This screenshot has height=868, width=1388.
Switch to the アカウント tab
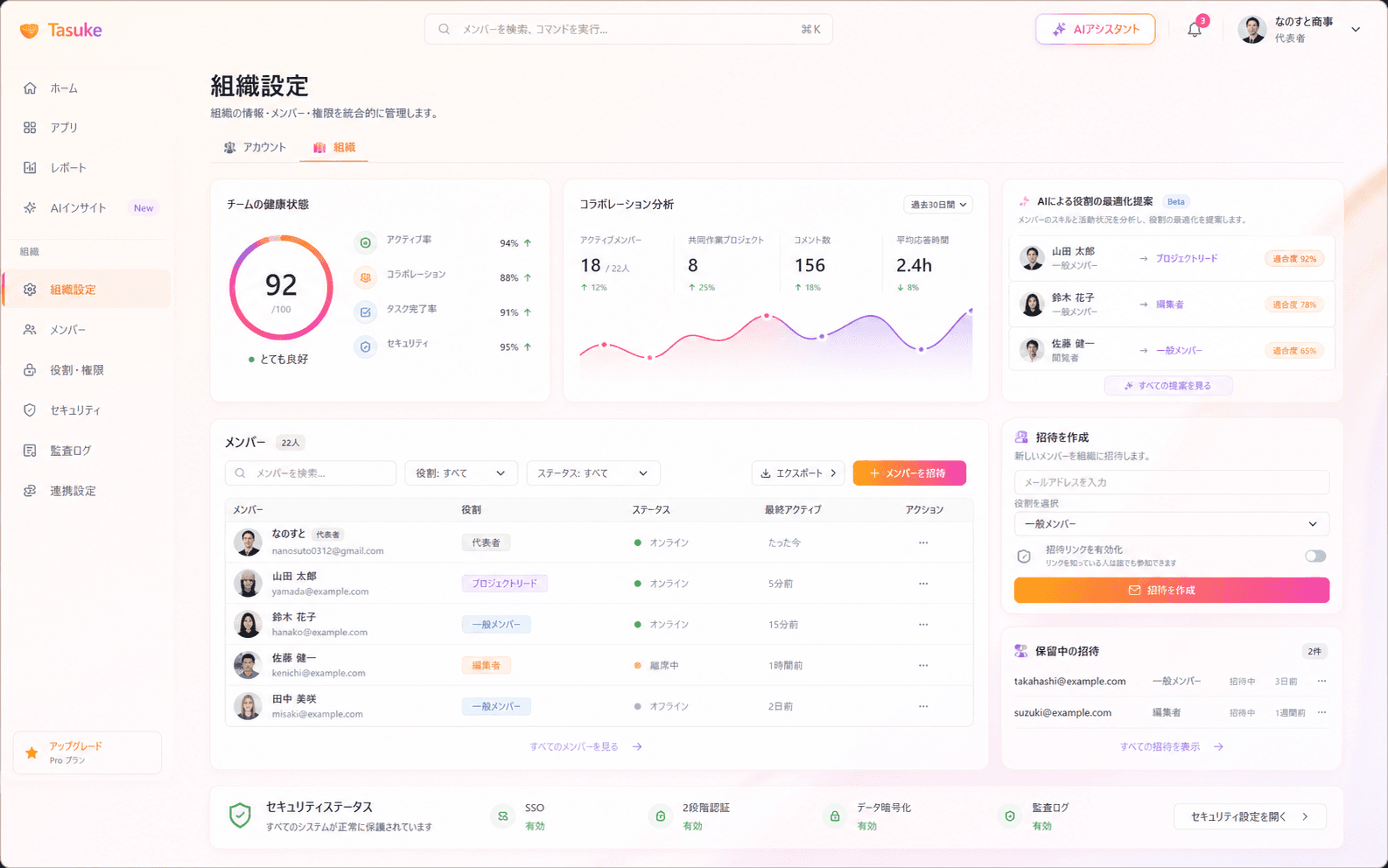pos(255,148)
